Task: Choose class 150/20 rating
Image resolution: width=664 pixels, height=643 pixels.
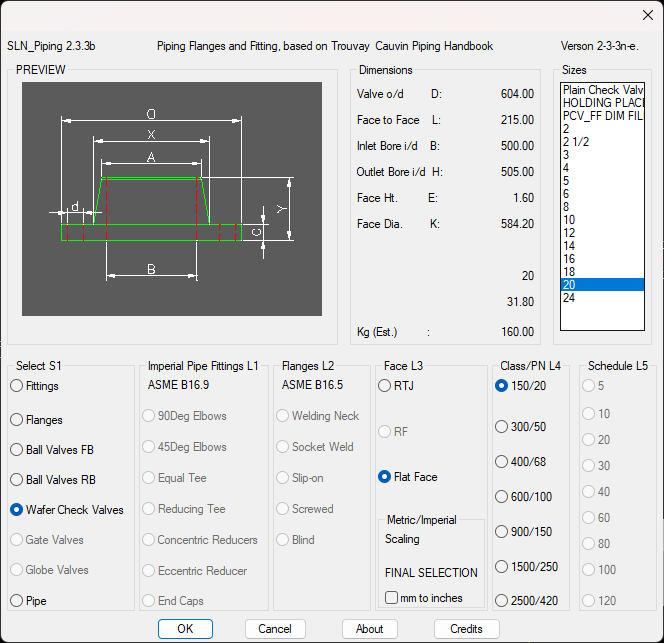Action: [x=520, y=386]
